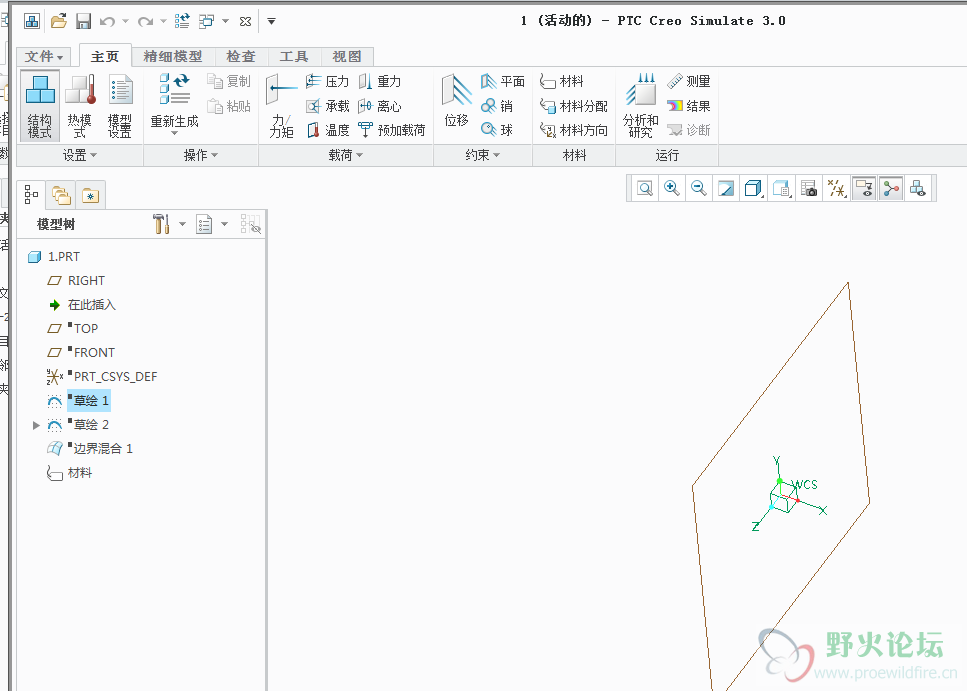Image resolution: width=967 pixels, height=691 pixels.
Task: Customize quick access toolbar arrow
Action: pyautogui.click(x=271, y=22)
